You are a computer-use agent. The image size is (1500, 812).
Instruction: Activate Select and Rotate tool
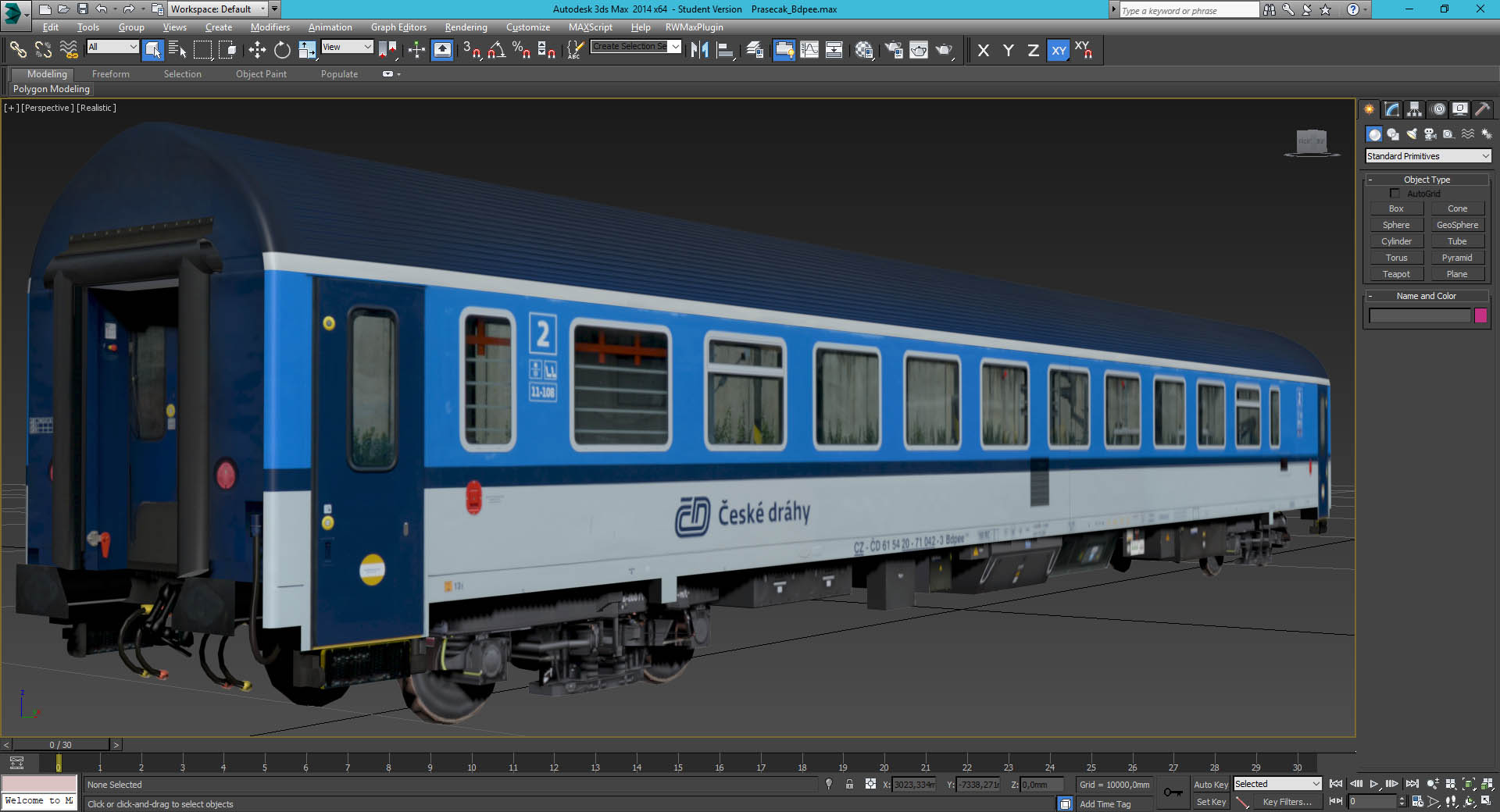(282, 50)
